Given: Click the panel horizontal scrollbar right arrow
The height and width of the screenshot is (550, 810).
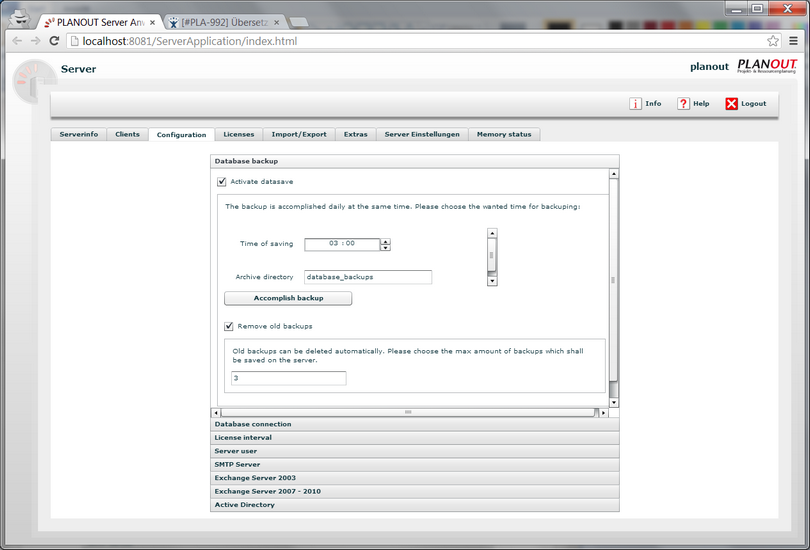Looking at the screenshot, I should (603, 413).
